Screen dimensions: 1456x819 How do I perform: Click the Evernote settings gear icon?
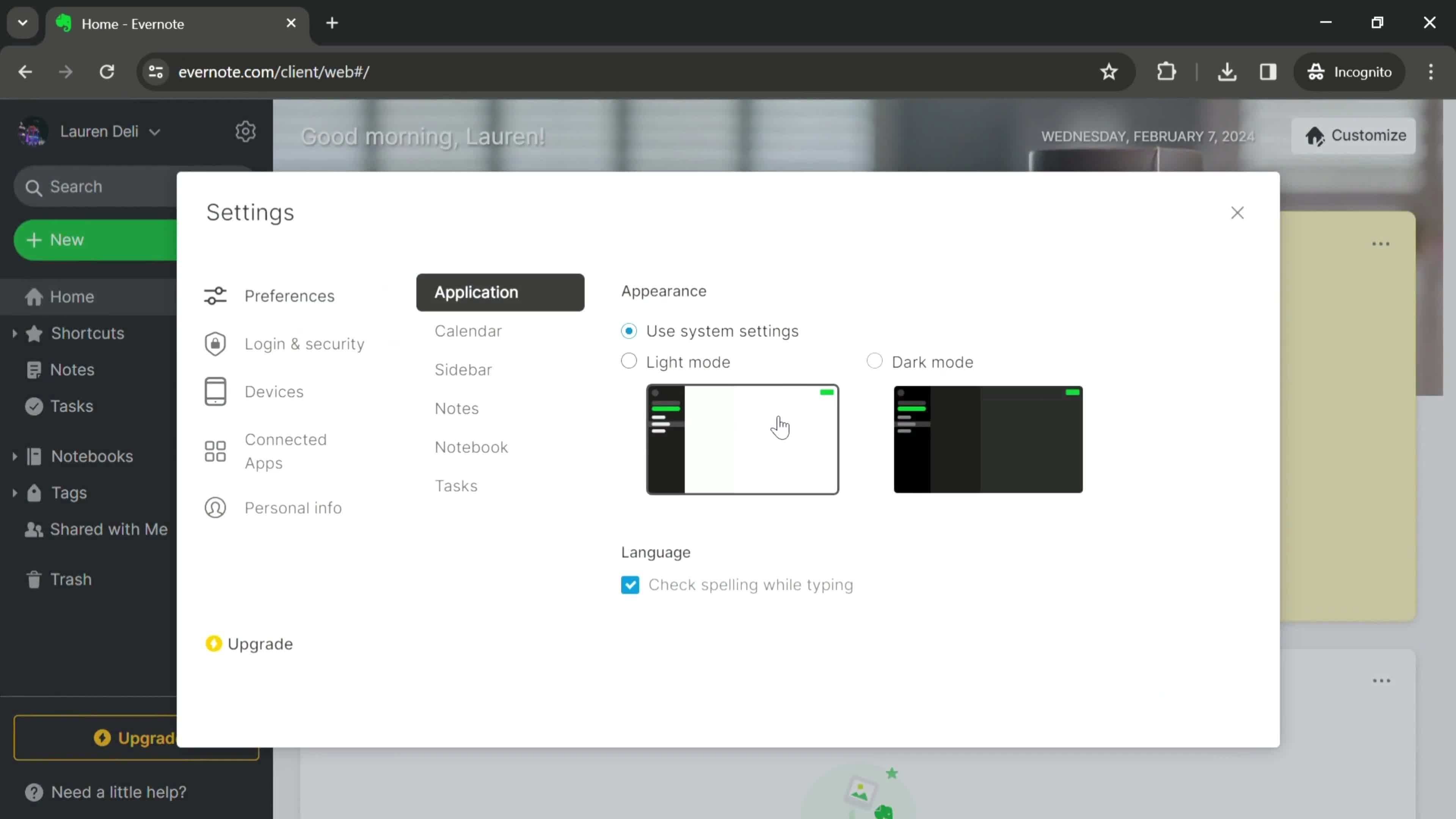pyautogui.click(x=246, y=131)
